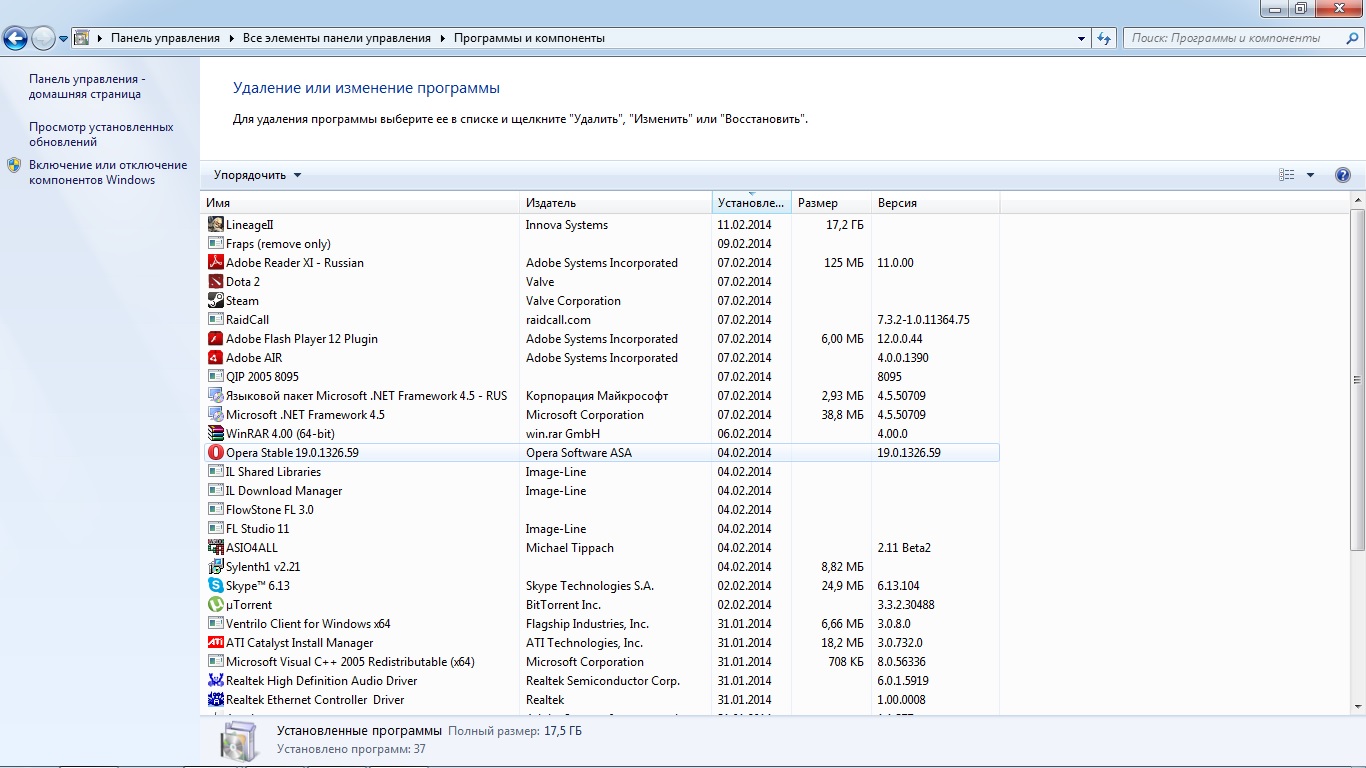The image size is (1366, 768).
Task: Click the Realtek Ethernet Controller Driver icon
Action: (x=215, y=700)
